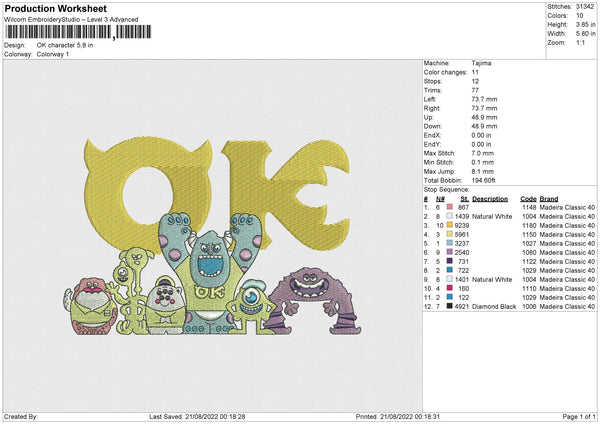Select the gold swatch for 9239 stitches
The height and width of the screenshot is (424, 600).
tap(449, 225)
